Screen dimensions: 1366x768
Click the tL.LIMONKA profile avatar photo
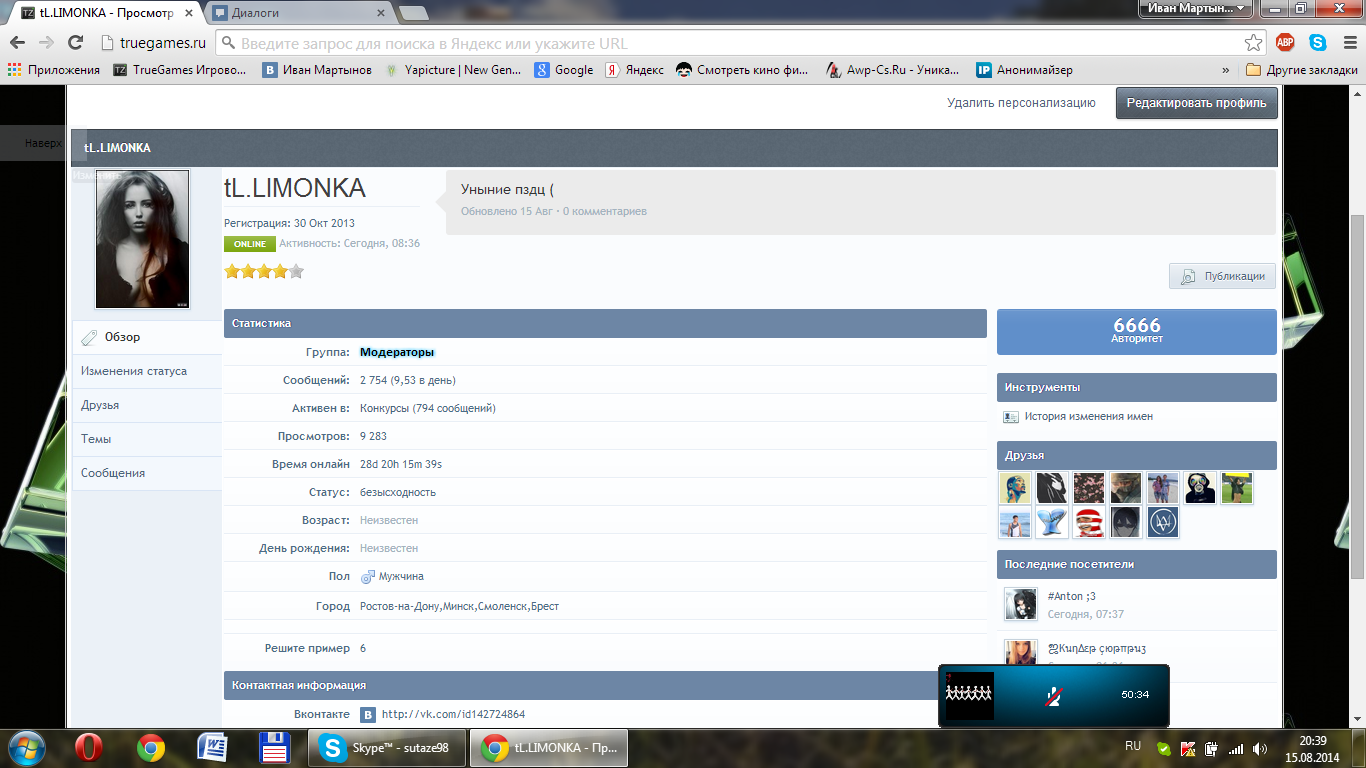[142, 239]
